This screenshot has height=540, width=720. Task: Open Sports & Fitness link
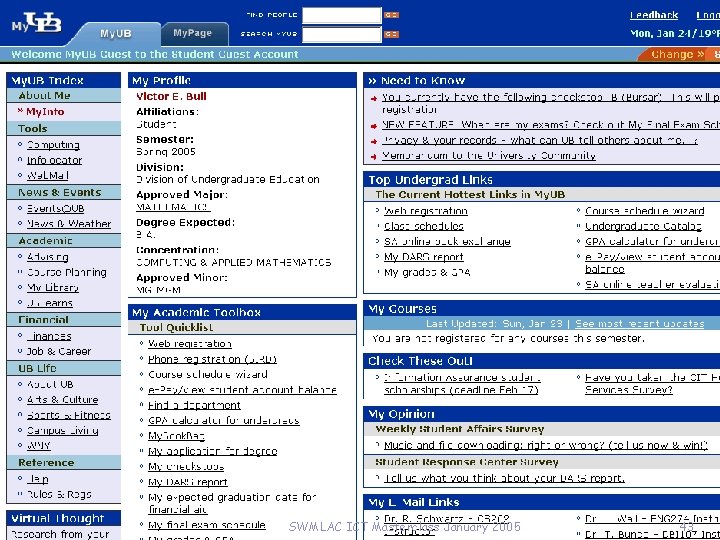68,415
